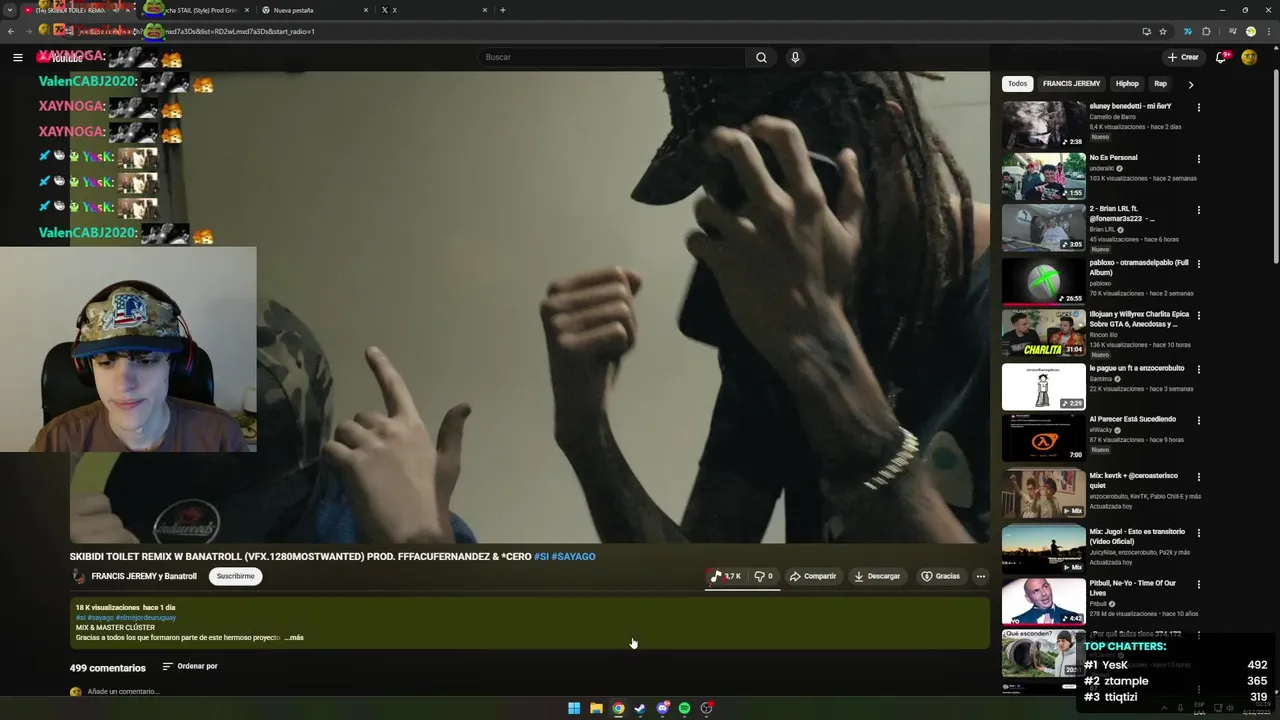Like the video showing 1,7 K
The width and height of the screenshot is (1280, 720).
click(726, 576)
